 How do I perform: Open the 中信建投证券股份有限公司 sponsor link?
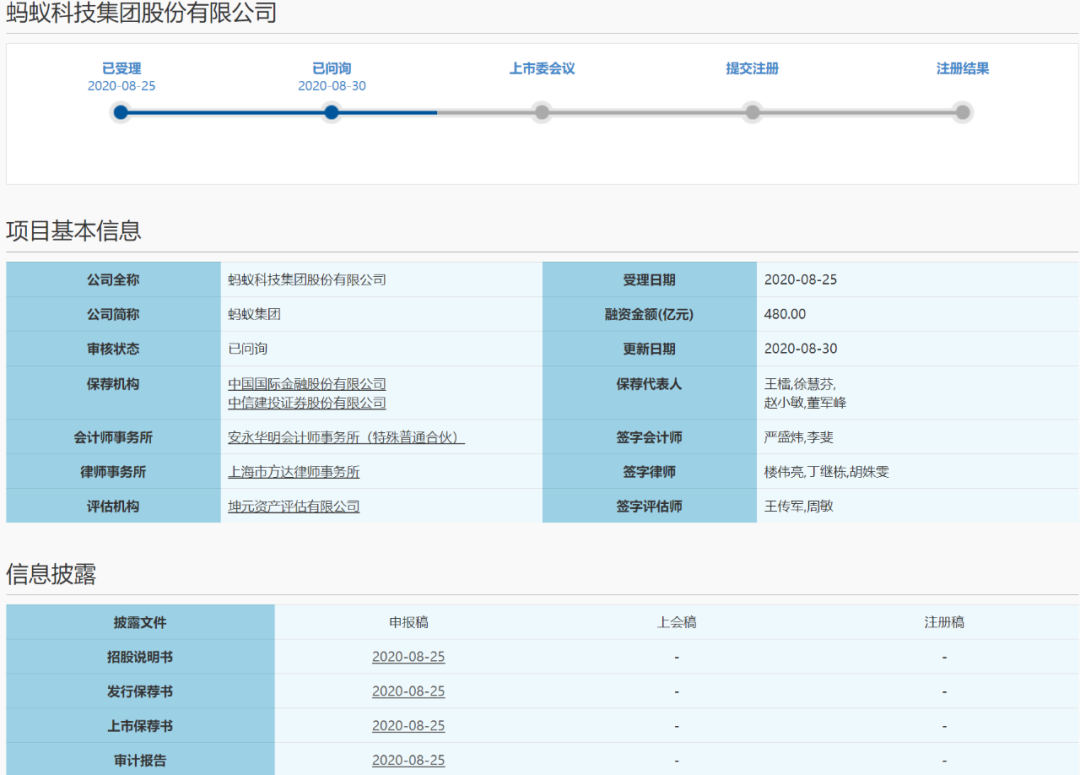[307, 403]
